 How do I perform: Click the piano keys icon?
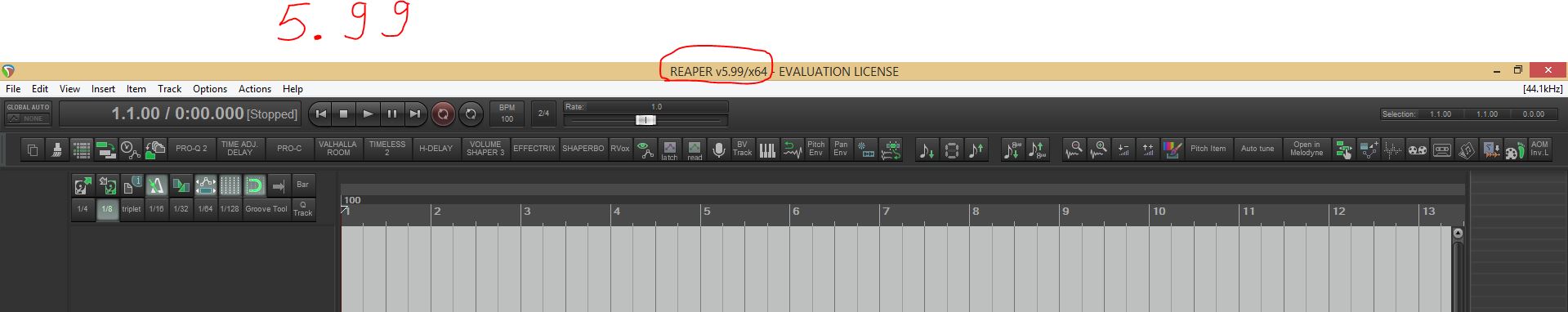point(767,149)
